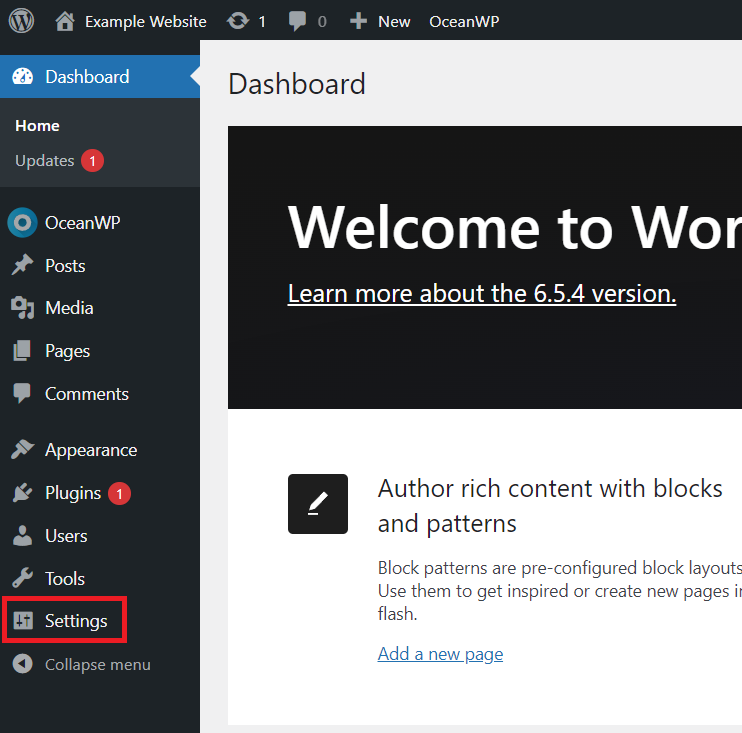Click Learn more about the 6.5.4 version
742x733 pixels.
(x=482, y=294)
